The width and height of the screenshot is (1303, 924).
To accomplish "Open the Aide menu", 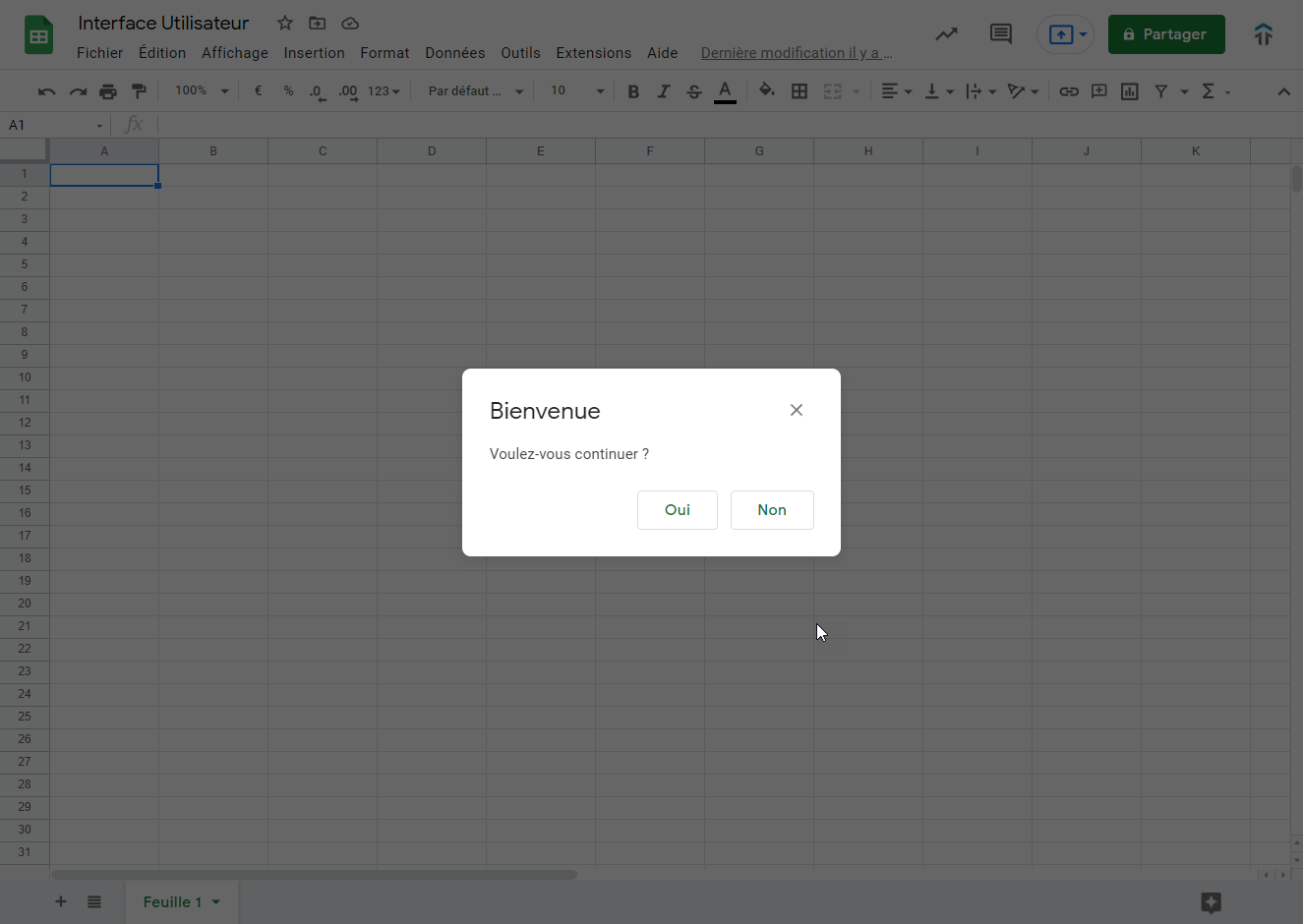I will pyautogui.click(x=663, y=53).
